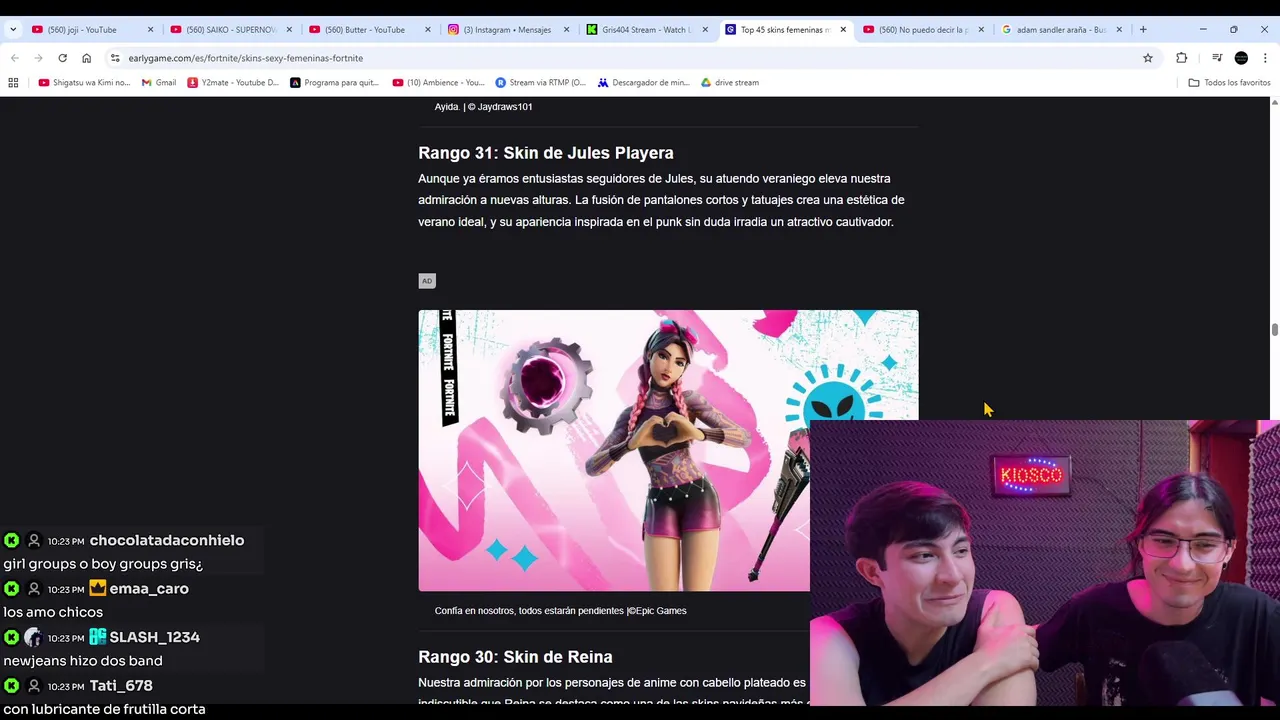The width and height of the screenshot is (1280, 720).
Task: Click the 'Rango 30: Skin de Reina' heading
Action: coord(515,657)
